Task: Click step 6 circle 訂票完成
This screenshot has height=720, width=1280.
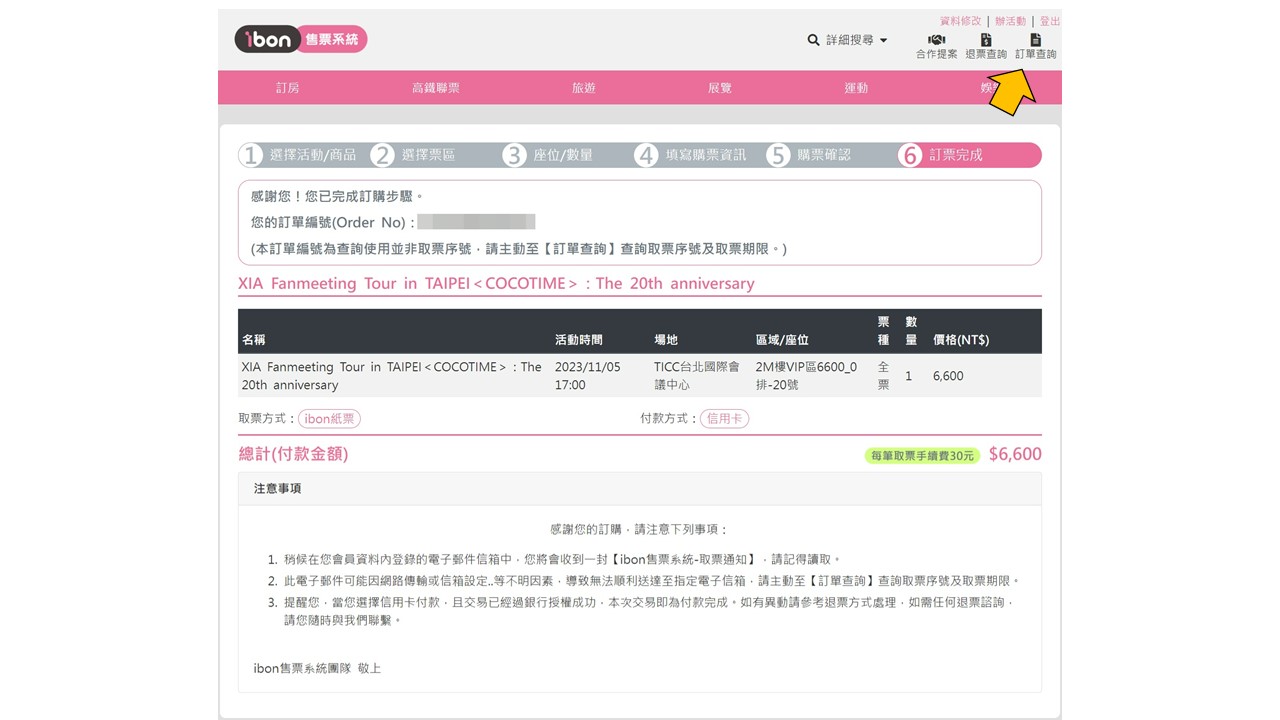Action: (x=909, y=155)
